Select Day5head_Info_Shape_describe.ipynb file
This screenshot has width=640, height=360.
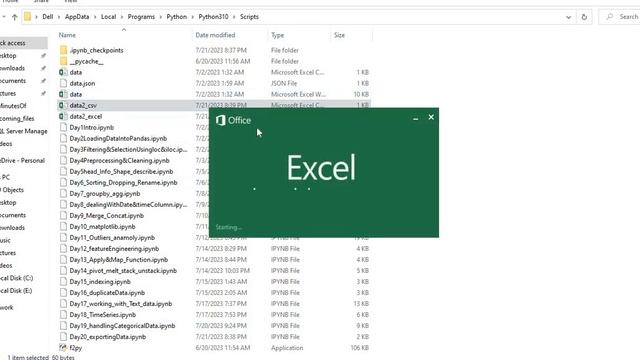point(121,171)
